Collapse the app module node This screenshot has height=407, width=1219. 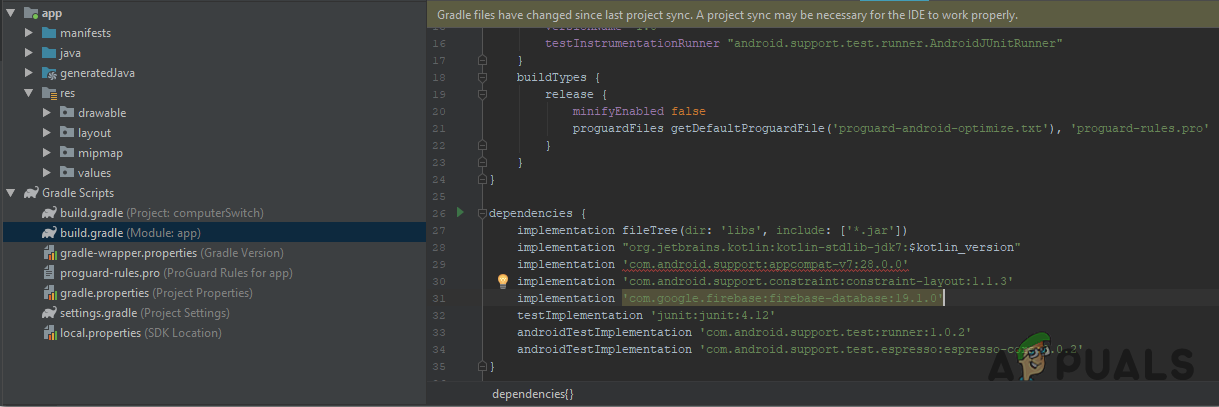pos(10,13)
